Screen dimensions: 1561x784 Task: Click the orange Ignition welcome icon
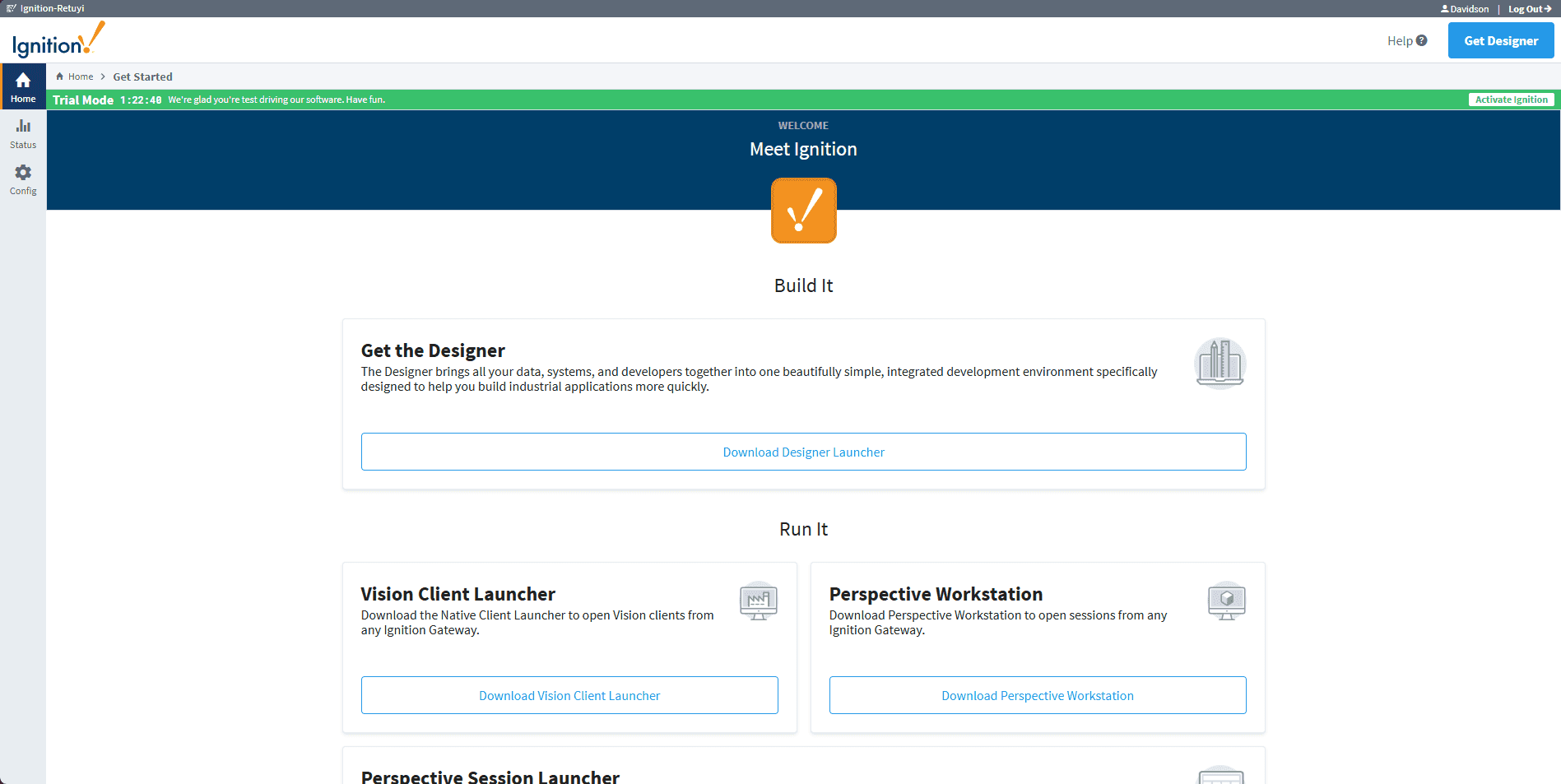[x=803, y=211]
